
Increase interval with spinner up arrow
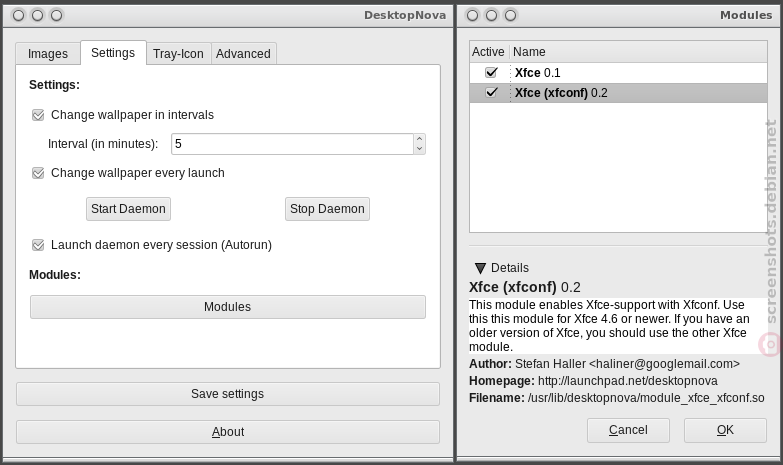(419, 139)
